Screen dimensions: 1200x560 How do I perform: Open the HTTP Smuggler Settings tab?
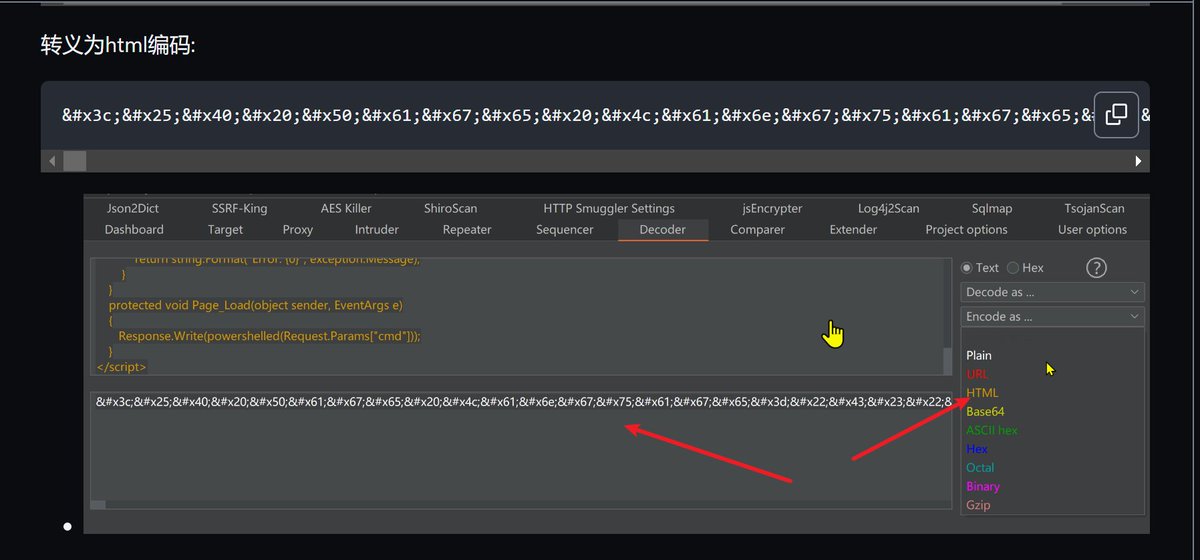tap(609, 208)
